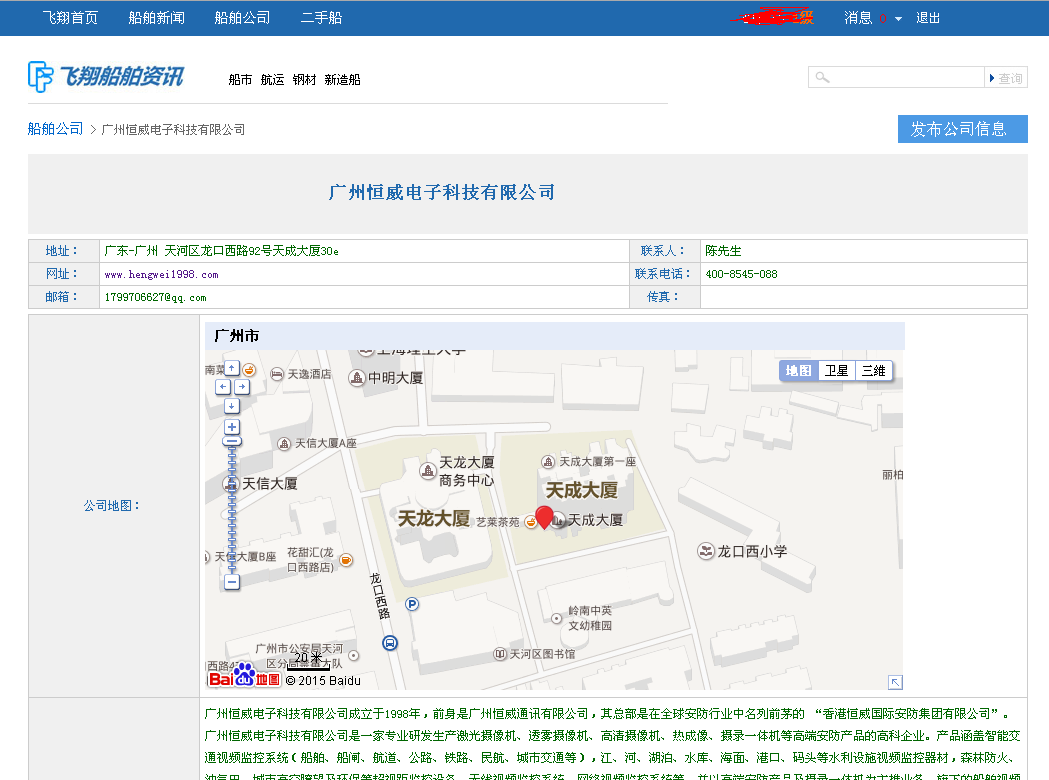Zoom out using the bottom minus button
Screen dimensions: 1049x780
(x=232, y=581)
